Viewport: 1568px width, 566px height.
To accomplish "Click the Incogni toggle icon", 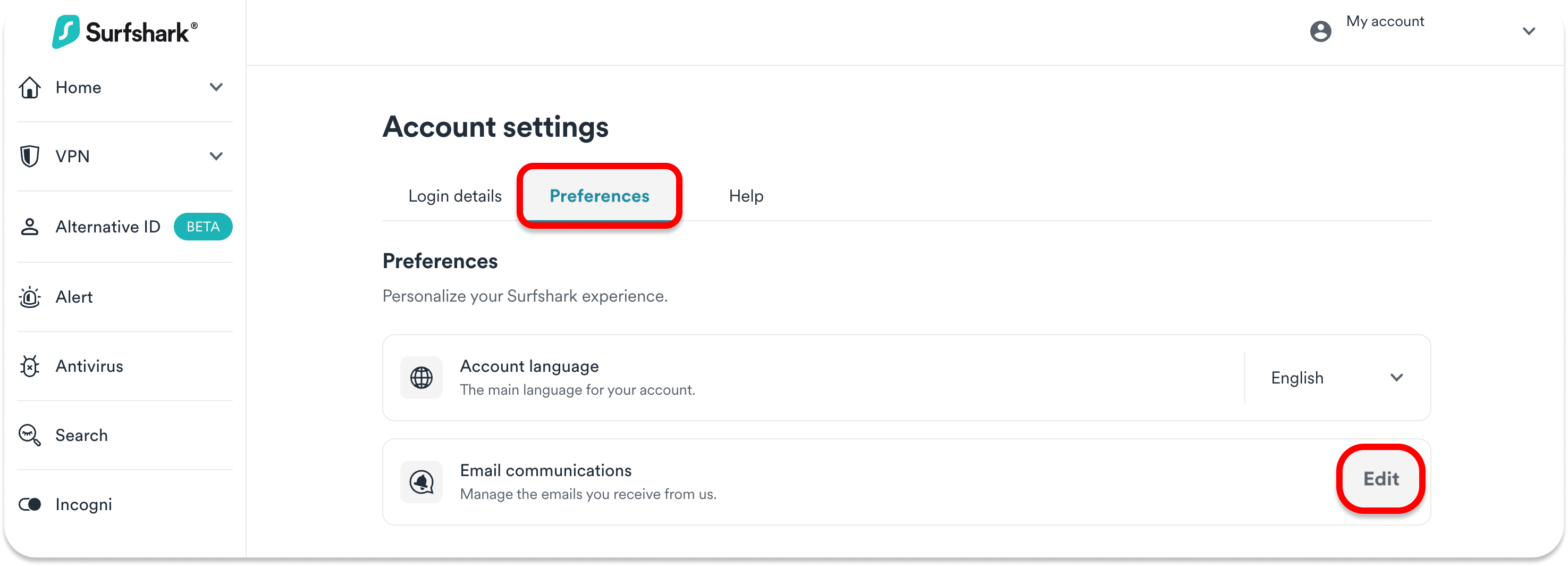I will tap(30, 504).
